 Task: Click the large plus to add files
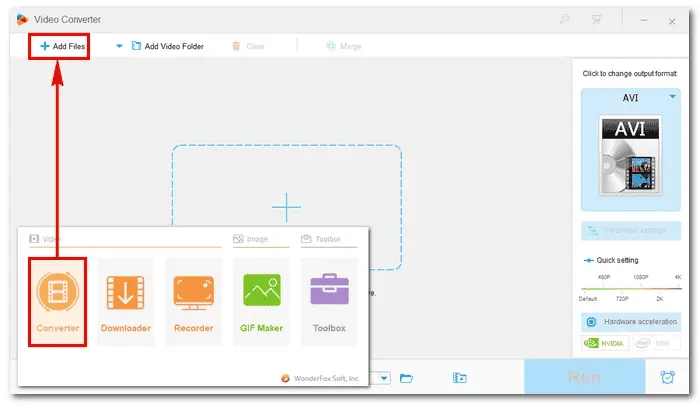286,207
